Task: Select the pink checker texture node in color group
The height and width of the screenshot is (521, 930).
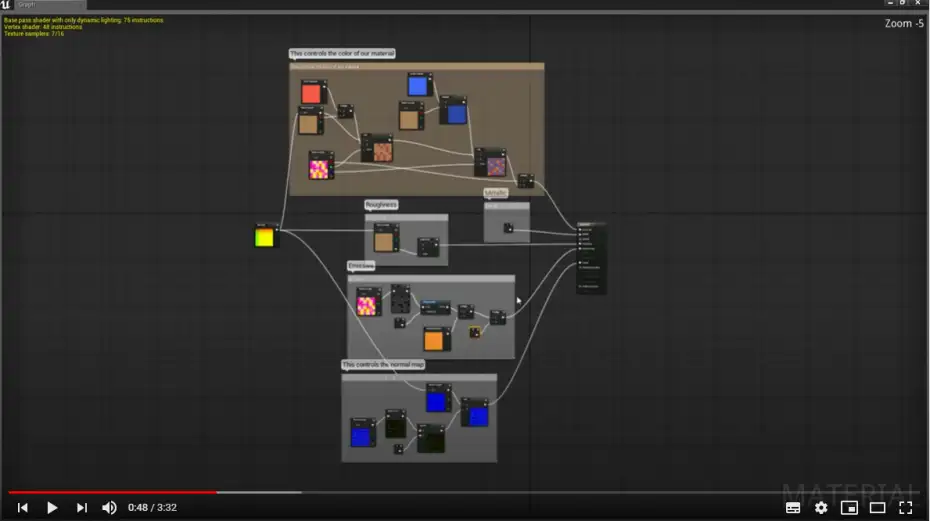Action: (x=320, y=166)
